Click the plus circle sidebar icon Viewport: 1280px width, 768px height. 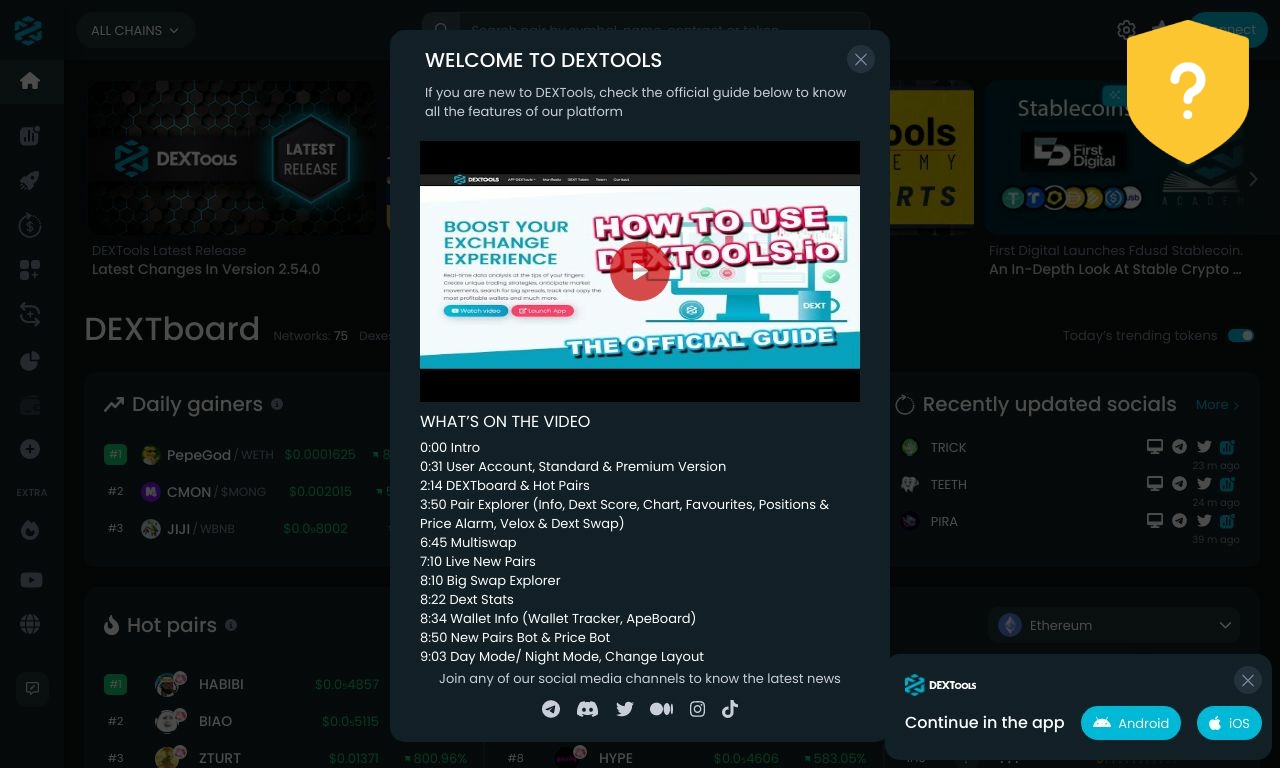click(30, 449)
